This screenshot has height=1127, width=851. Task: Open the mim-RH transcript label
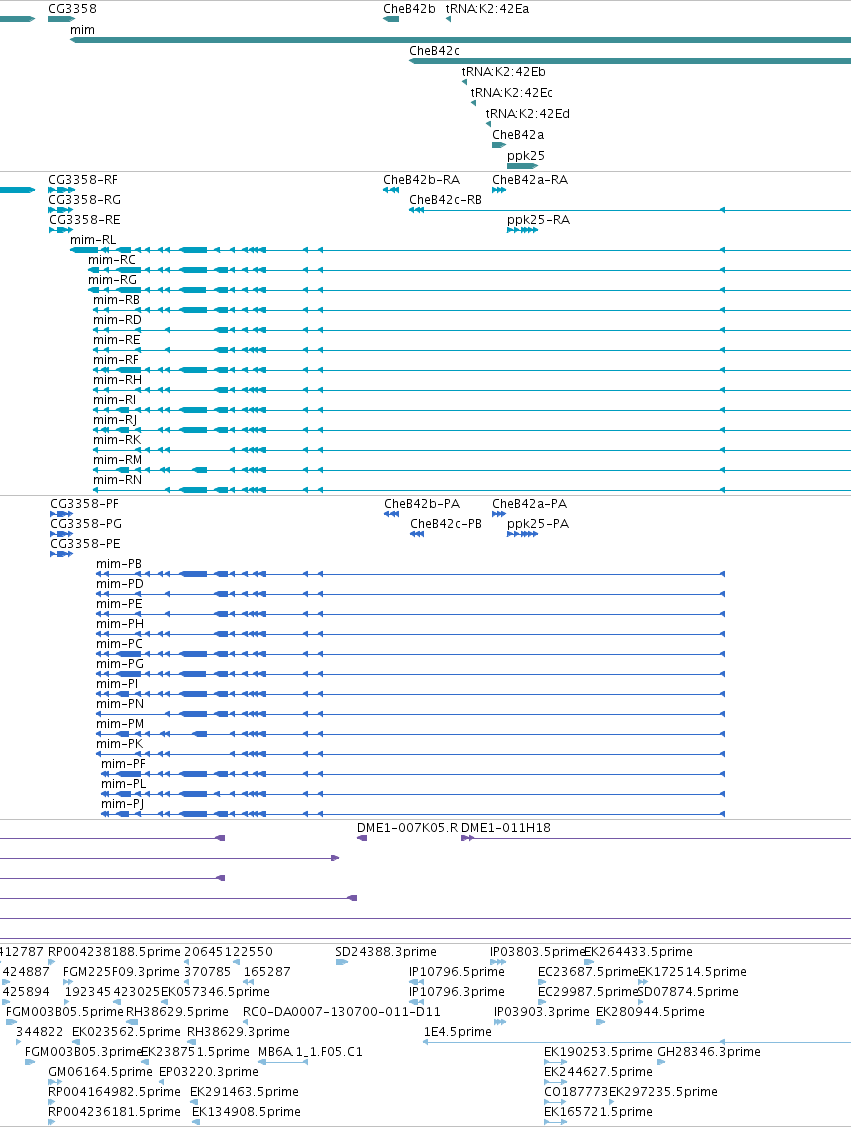pos(117,380)
